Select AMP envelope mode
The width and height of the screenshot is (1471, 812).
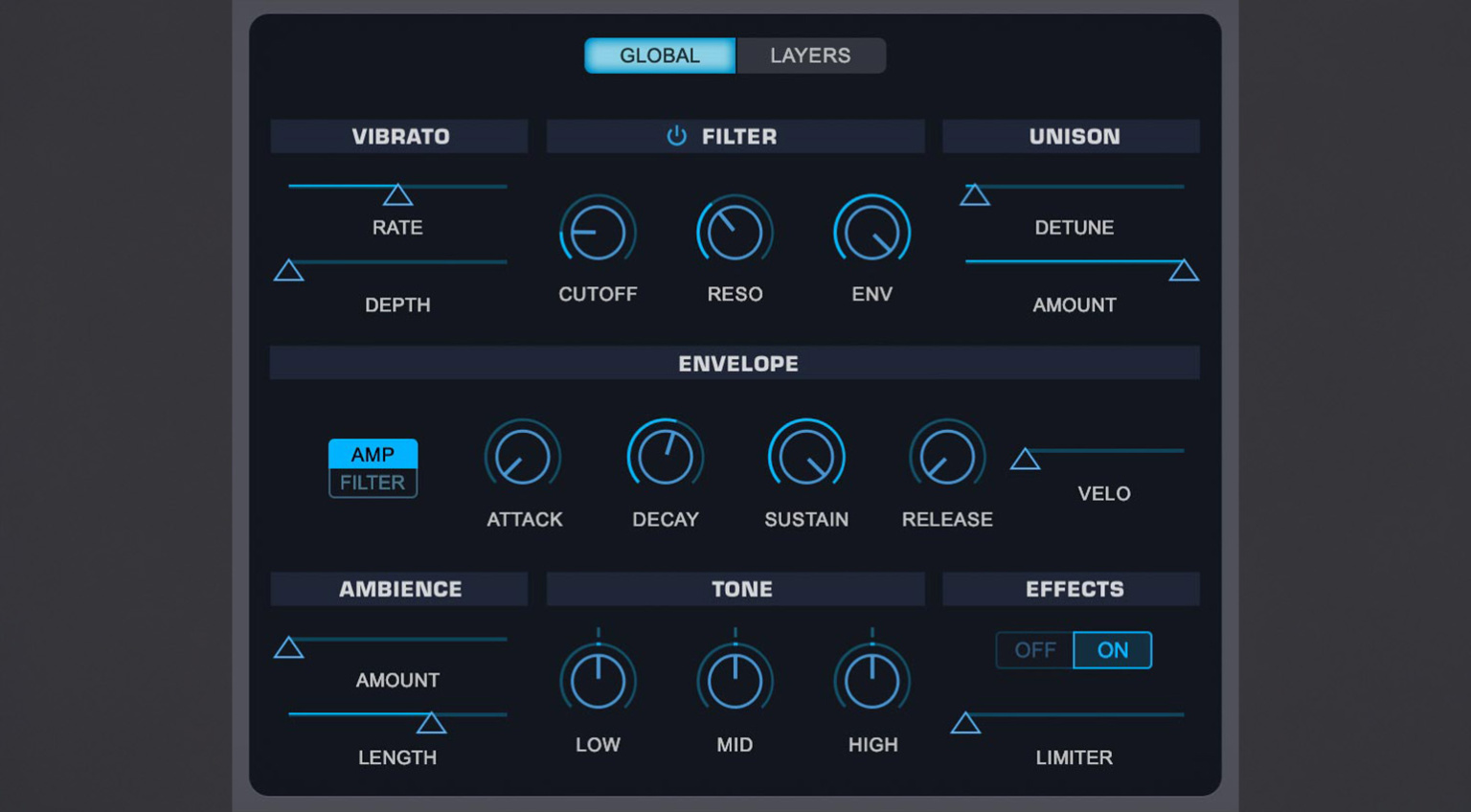point(373,454)
